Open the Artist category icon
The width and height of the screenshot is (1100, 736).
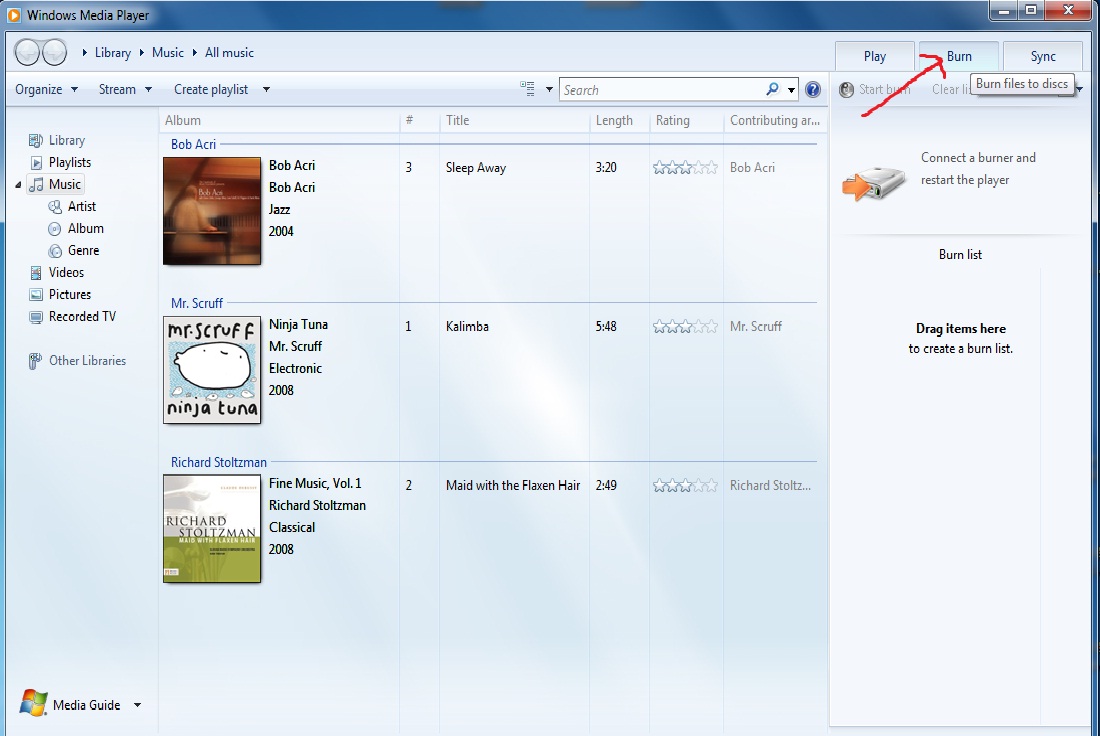click(55, 207)
